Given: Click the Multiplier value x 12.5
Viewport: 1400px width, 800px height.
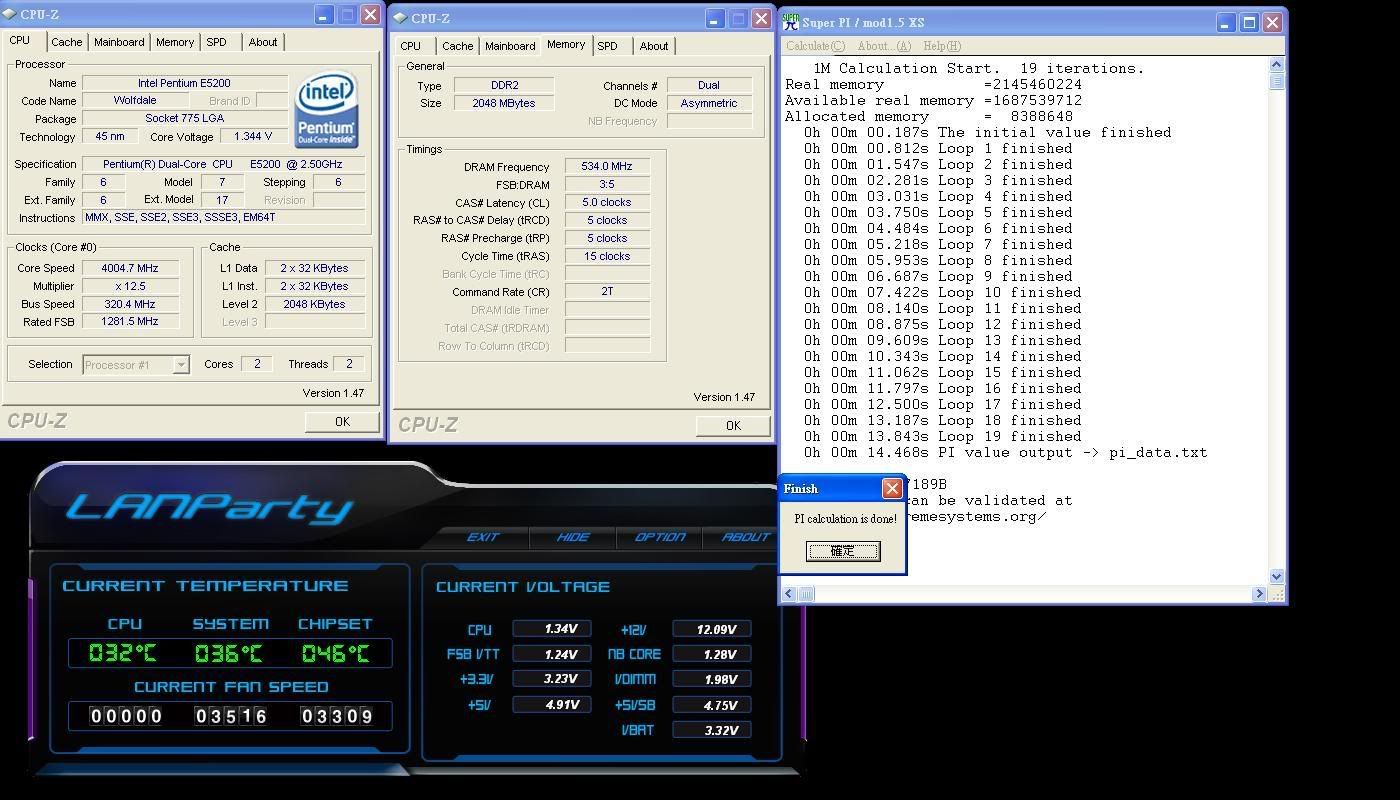Looking at the screenshot, I should pyautogui.click(x=130, y=286).
